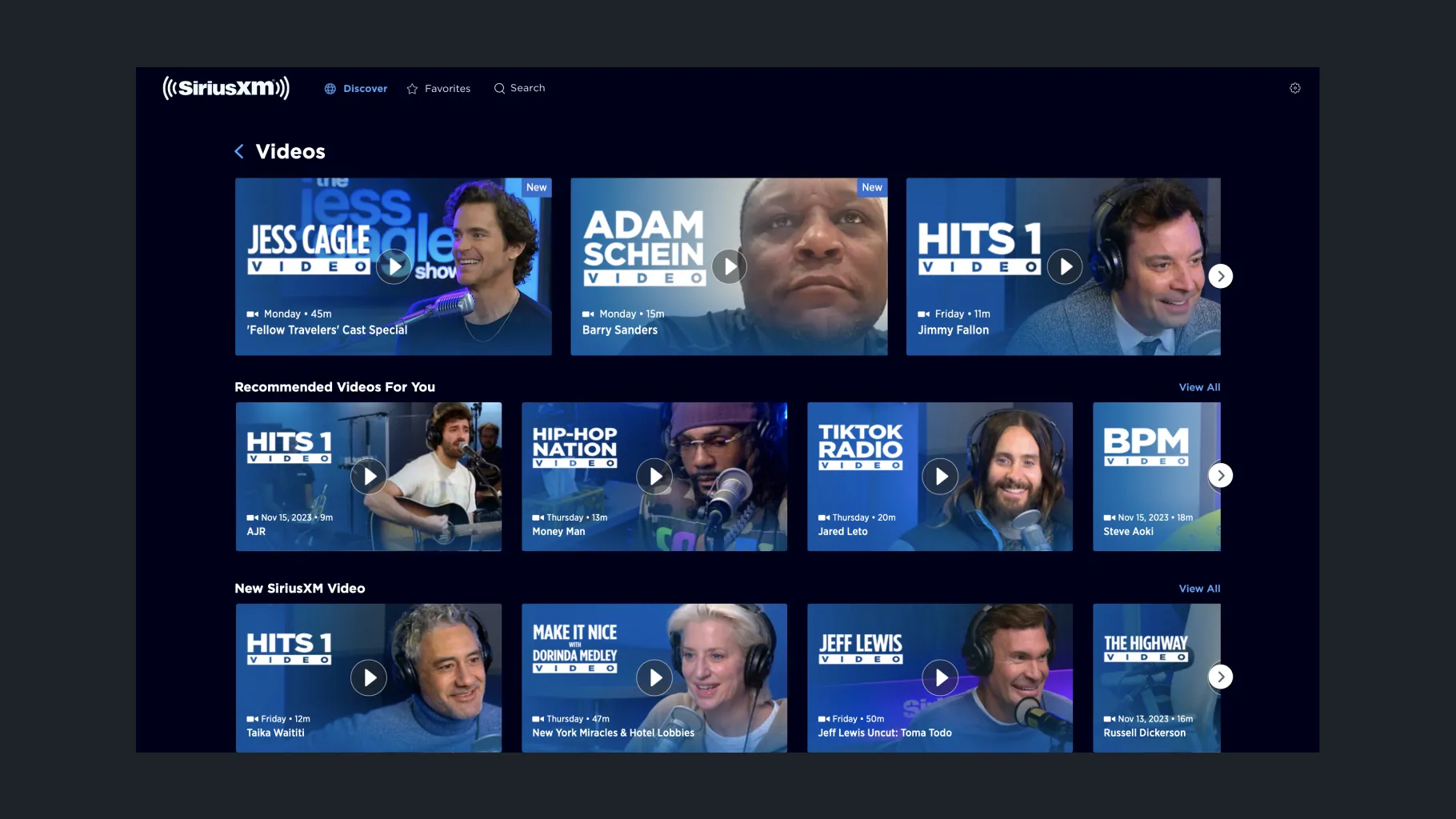Advance the Recommended Videos row with the arrow
The image size is (1456, 819).
click(x=1221, y=475)
